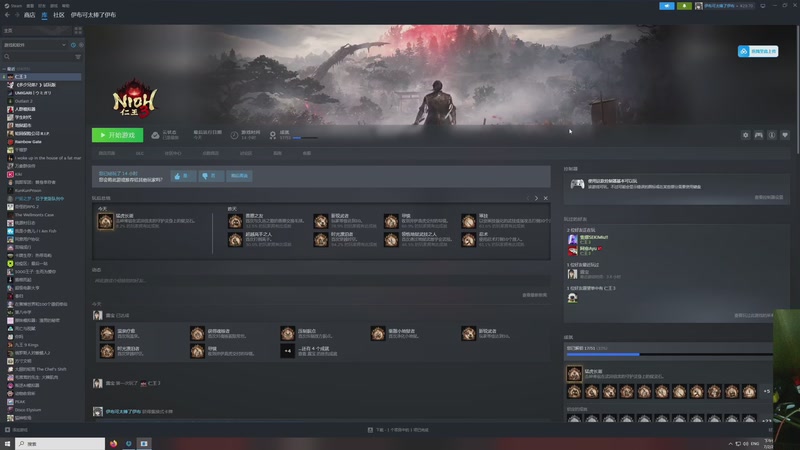The image size is (800, 450).
Task: Click the play time clock icon
Action: pos(234,135)
